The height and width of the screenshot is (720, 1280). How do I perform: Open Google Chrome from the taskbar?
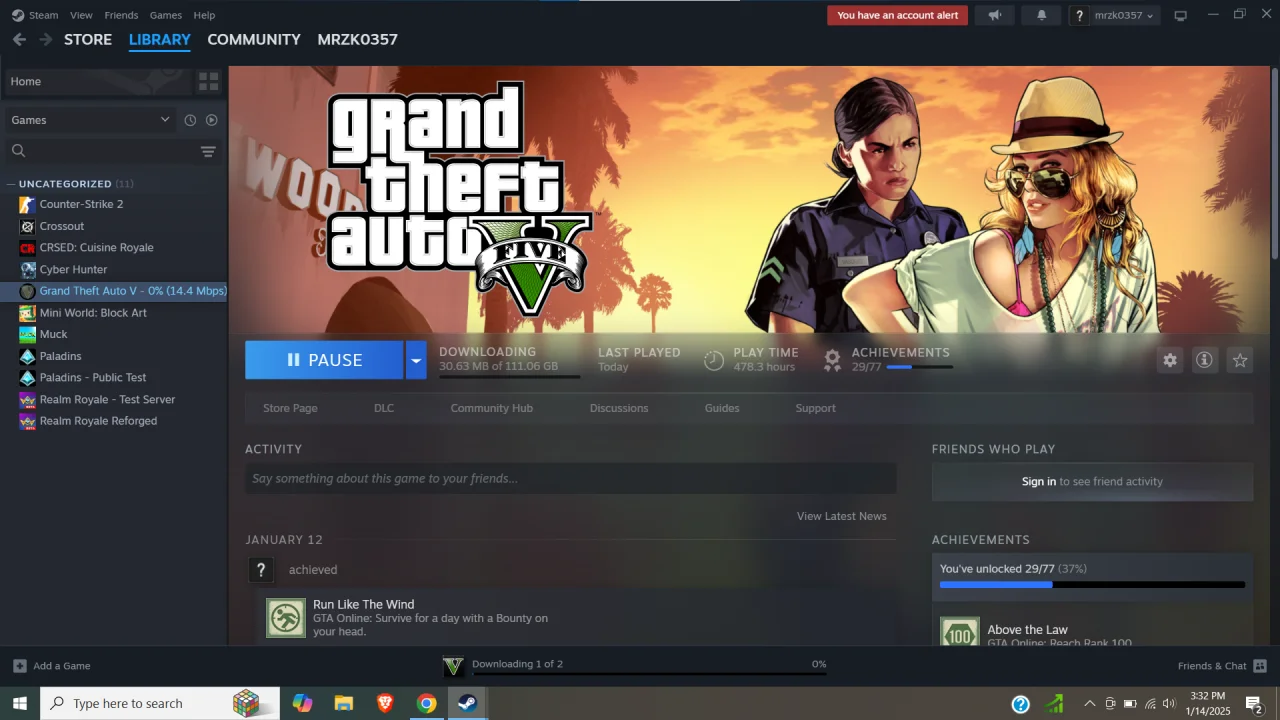tap(427, 703)
